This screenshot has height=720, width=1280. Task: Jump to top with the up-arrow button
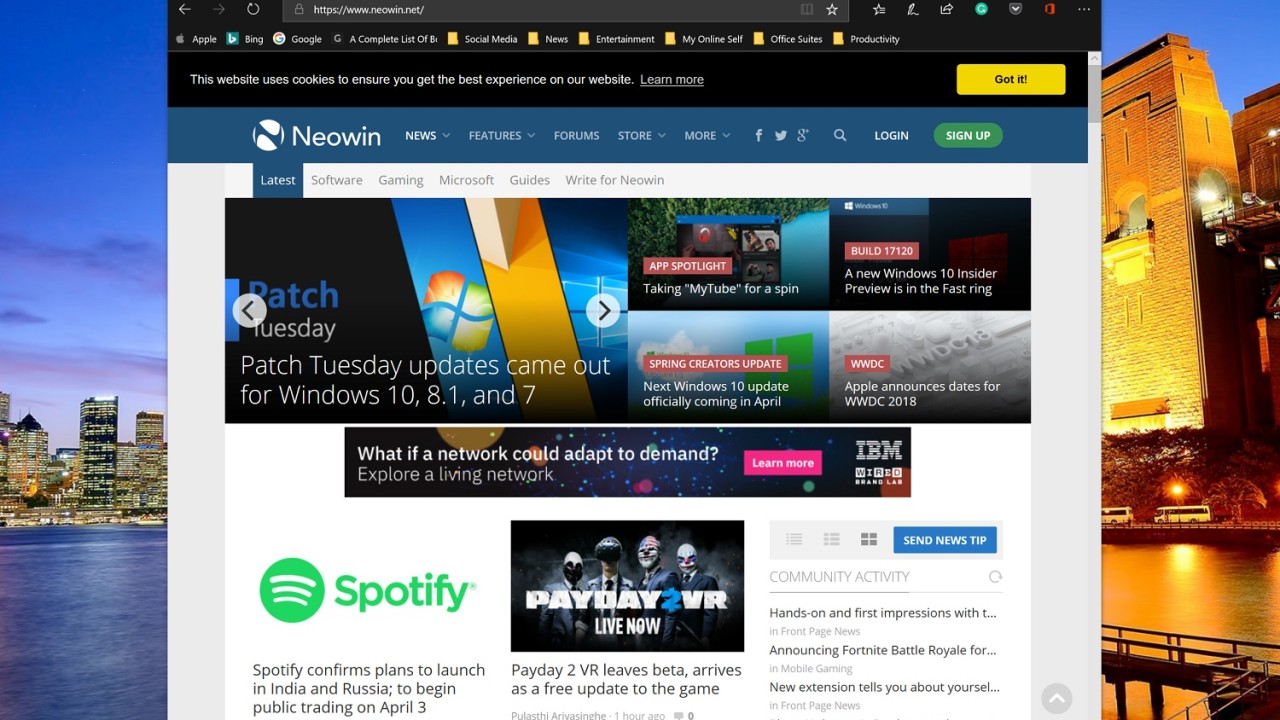pyautogui.click(x=1056, y=698)
